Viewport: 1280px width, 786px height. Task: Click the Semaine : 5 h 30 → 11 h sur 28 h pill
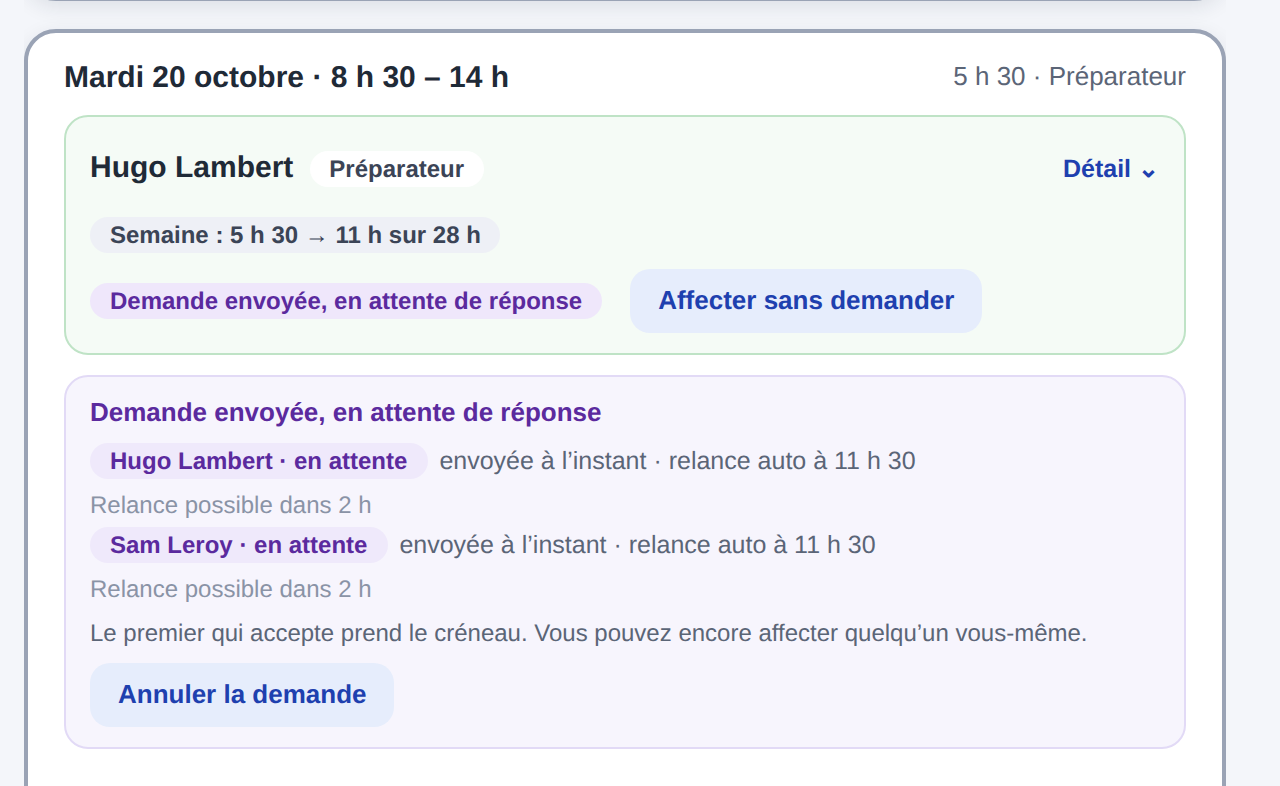point(295,235)
